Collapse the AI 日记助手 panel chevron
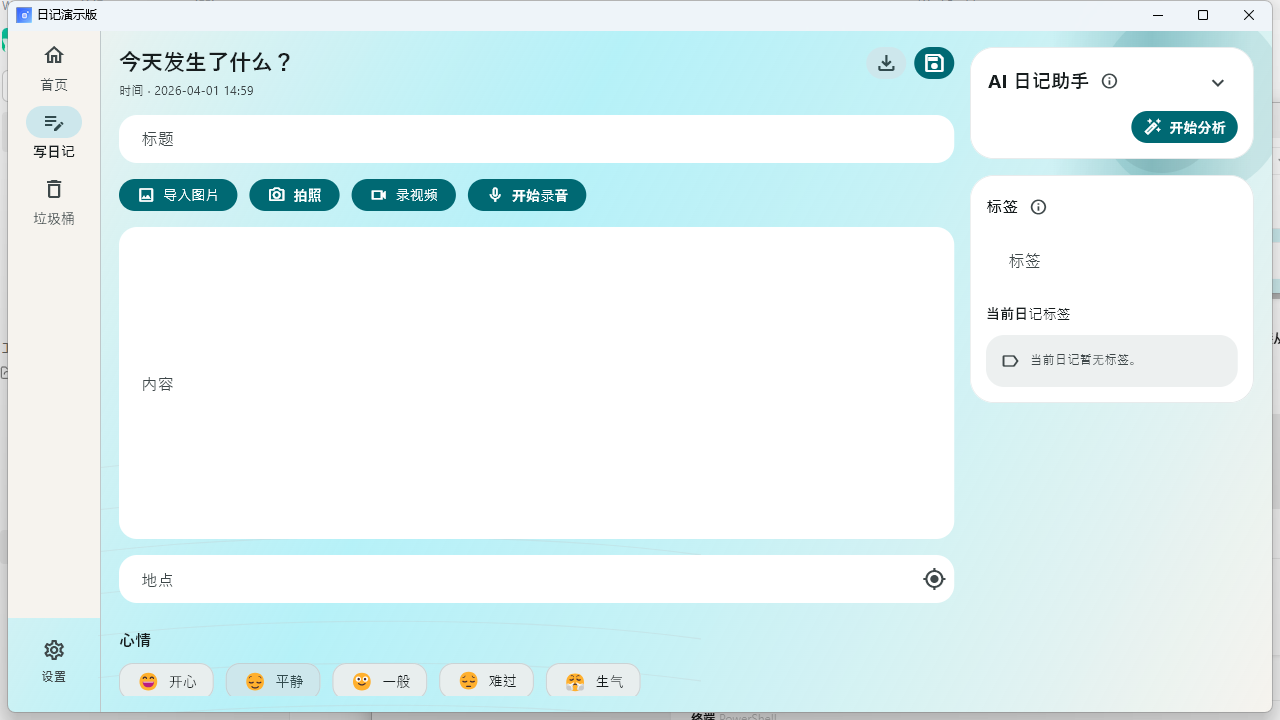Viewport: 1280px width, 720px height. click(x=1217, y=83)
